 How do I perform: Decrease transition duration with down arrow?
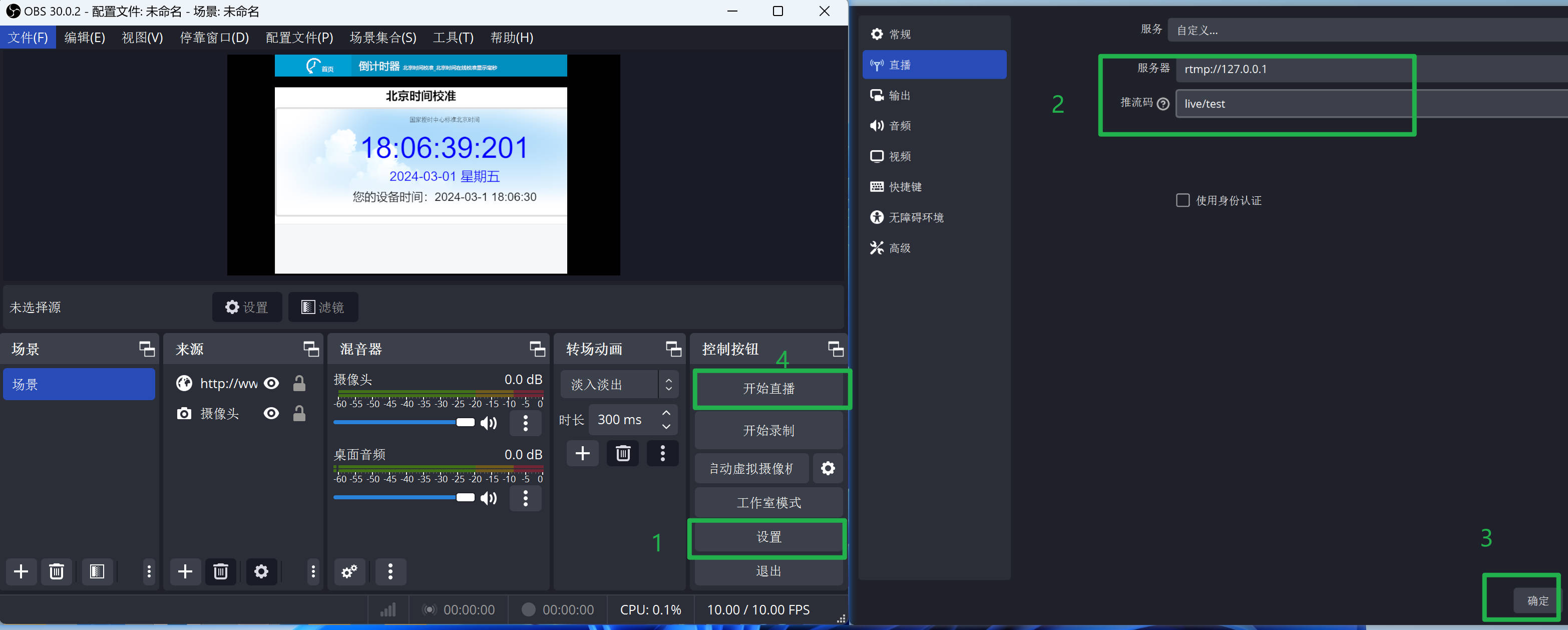point(666,427)
